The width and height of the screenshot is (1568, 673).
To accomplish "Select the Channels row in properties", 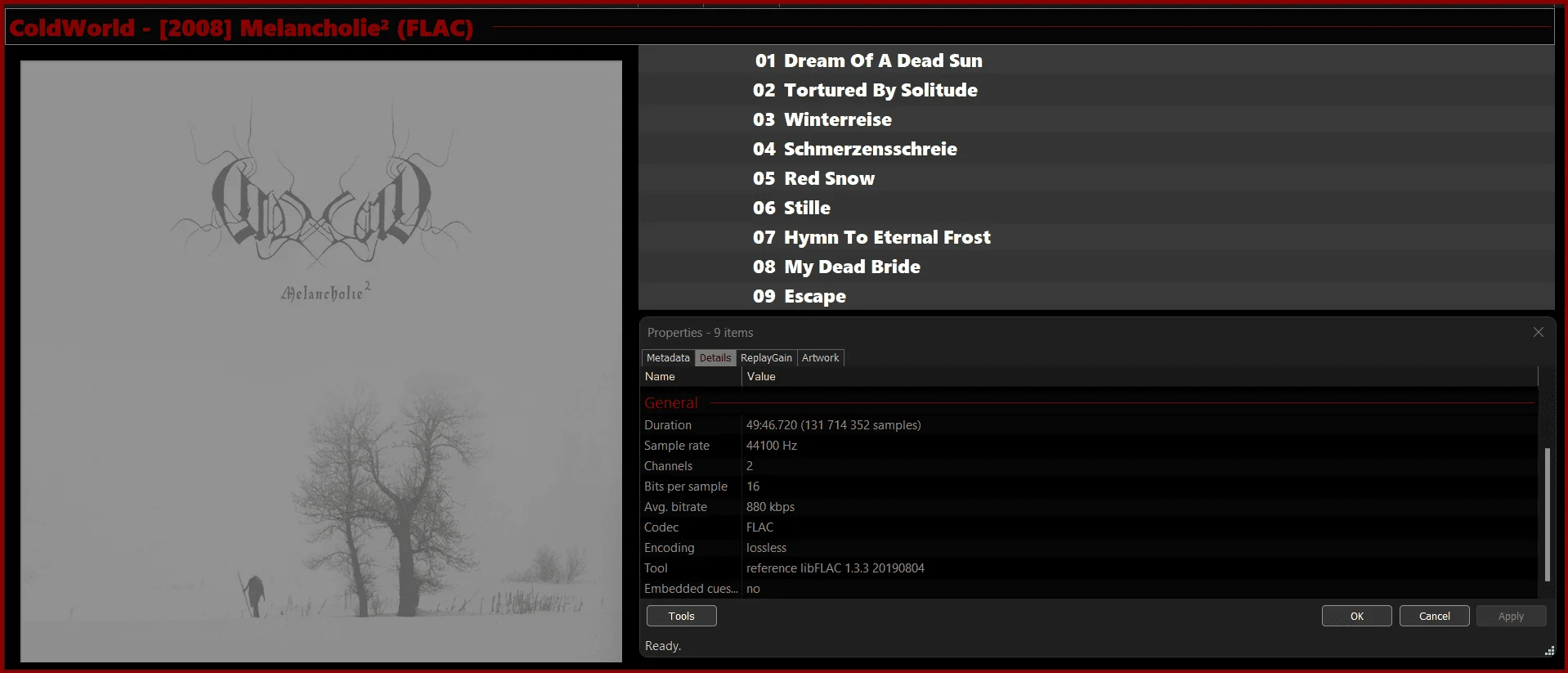I will coord(1090,466).
